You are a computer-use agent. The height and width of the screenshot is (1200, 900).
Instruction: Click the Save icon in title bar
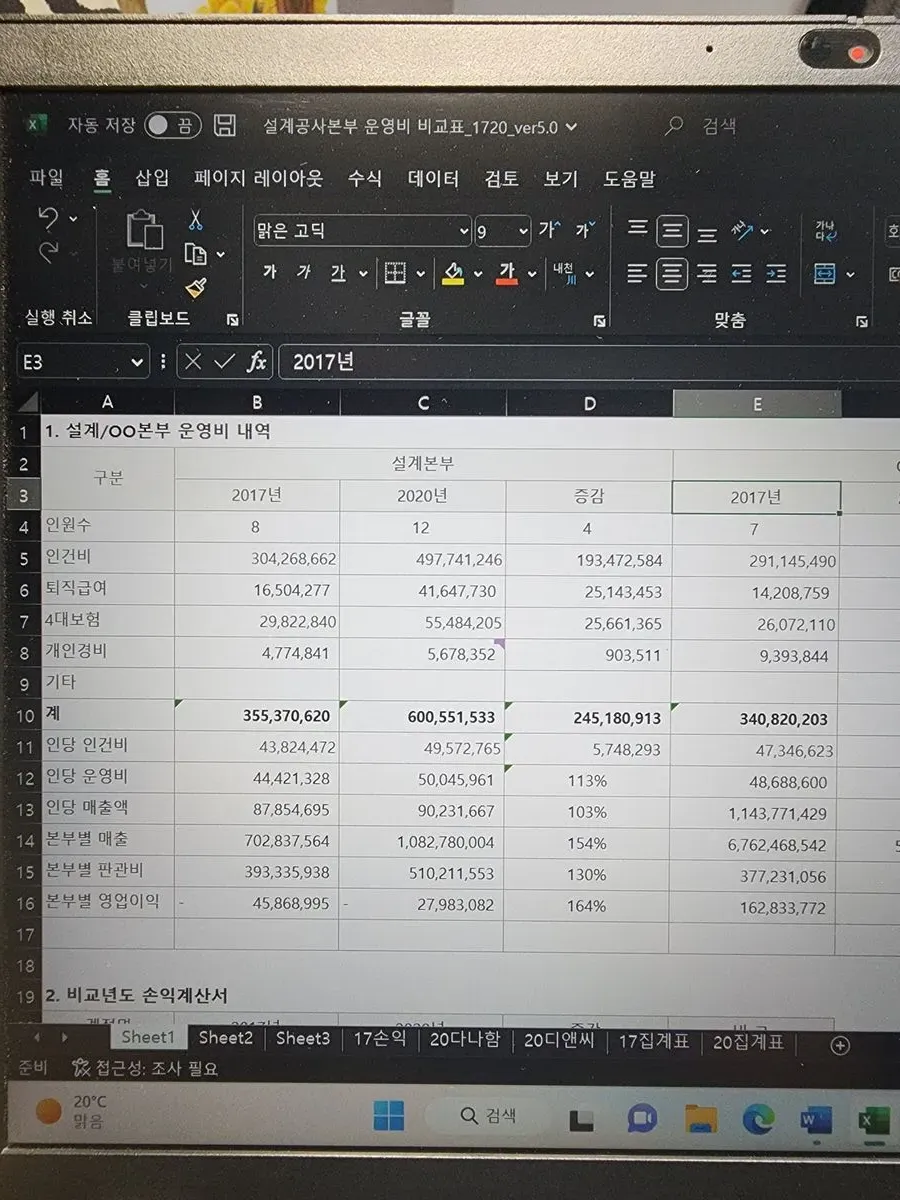(x=226, y=126)
